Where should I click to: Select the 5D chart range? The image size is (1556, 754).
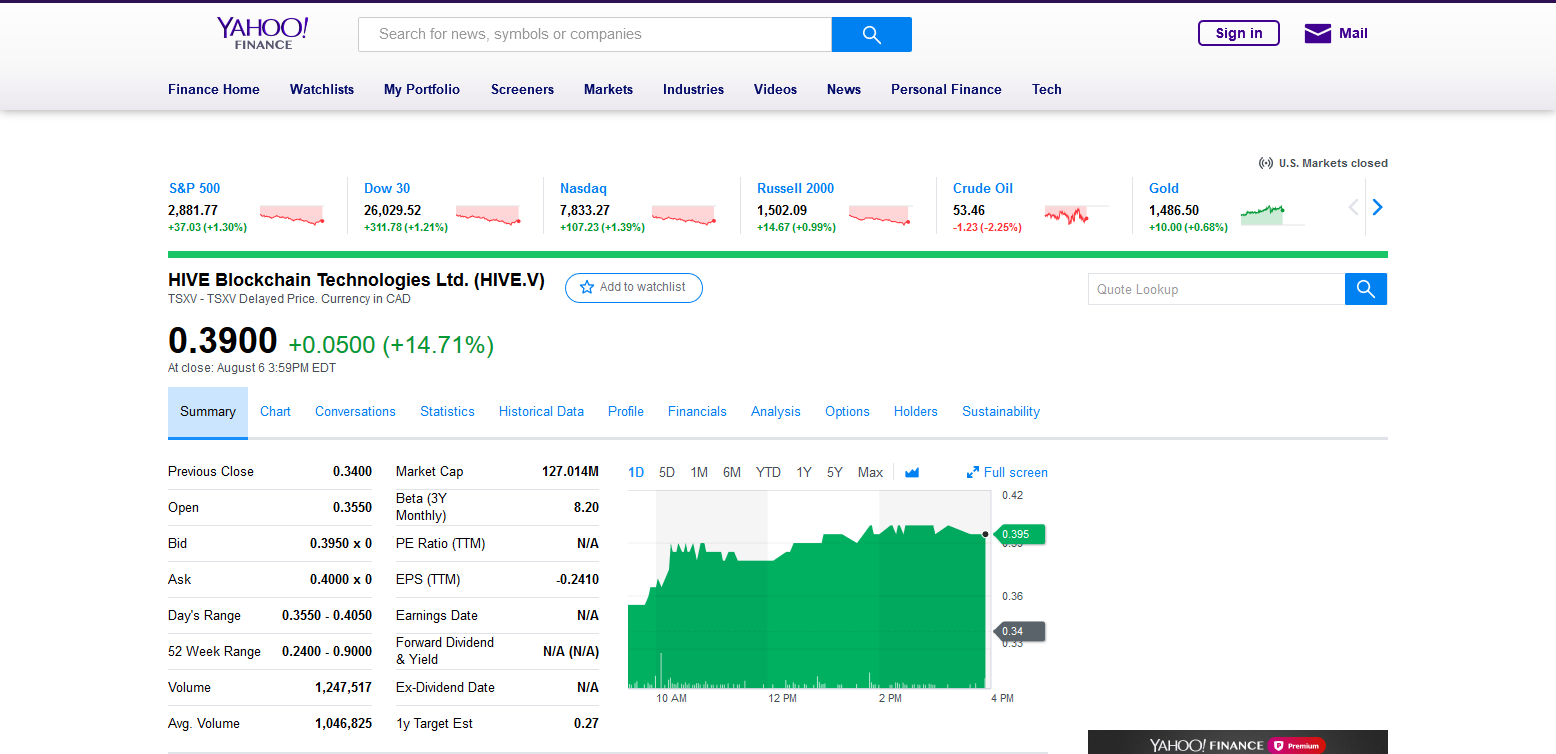(667, 472)
